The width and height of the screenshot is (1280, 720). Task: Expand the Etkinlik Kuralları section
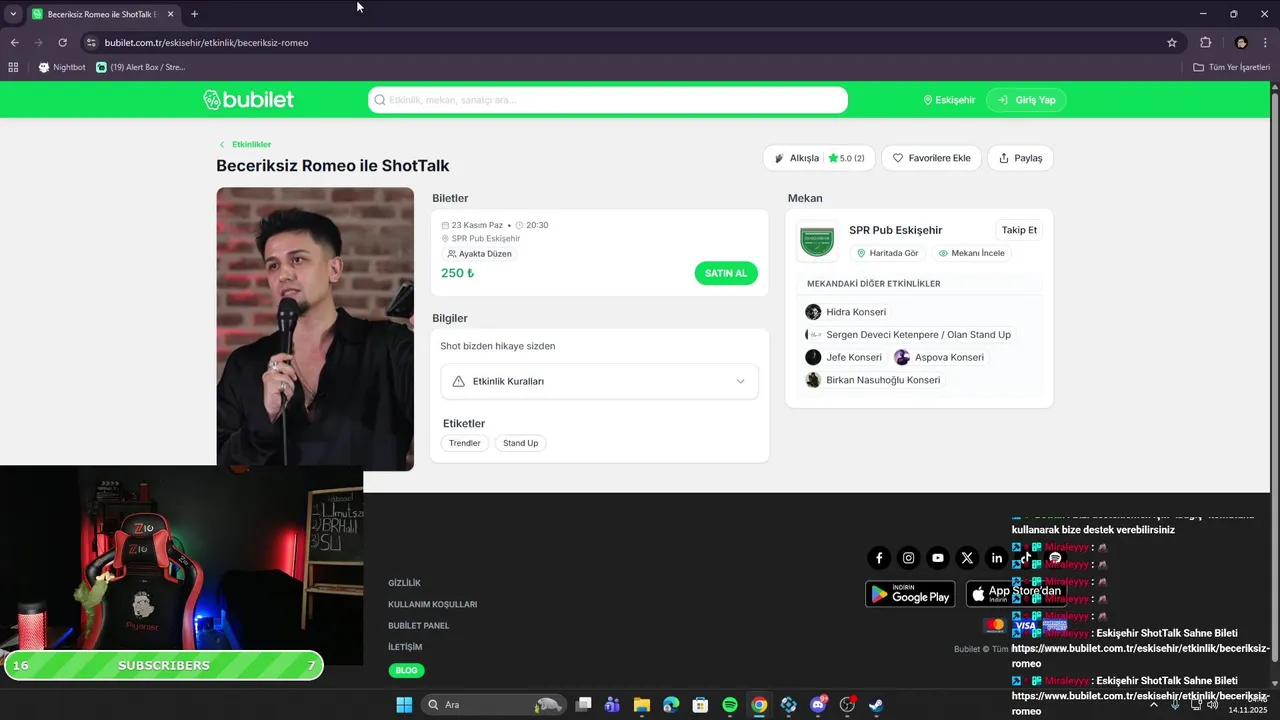[599, 381]
